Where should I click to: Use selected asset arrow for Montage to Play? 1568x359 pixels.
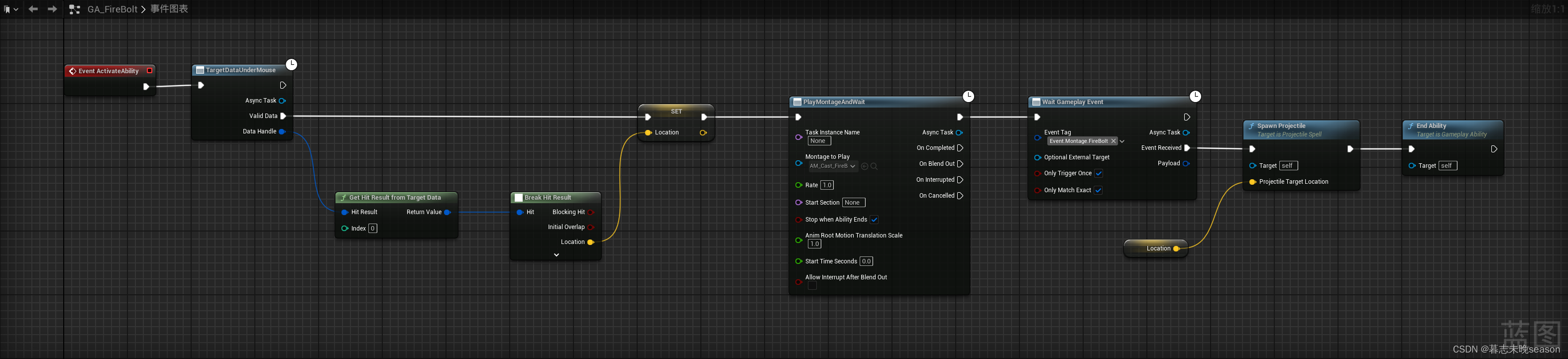click(x=865, y=166)
